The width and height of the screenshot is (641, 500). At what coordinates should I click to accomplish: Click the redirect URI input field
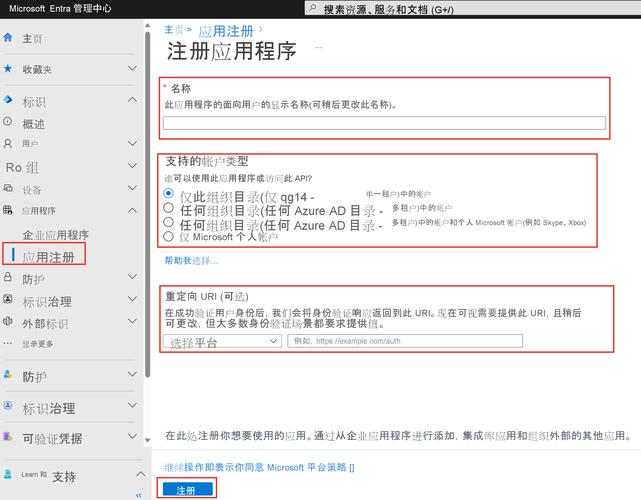[405, 341]
